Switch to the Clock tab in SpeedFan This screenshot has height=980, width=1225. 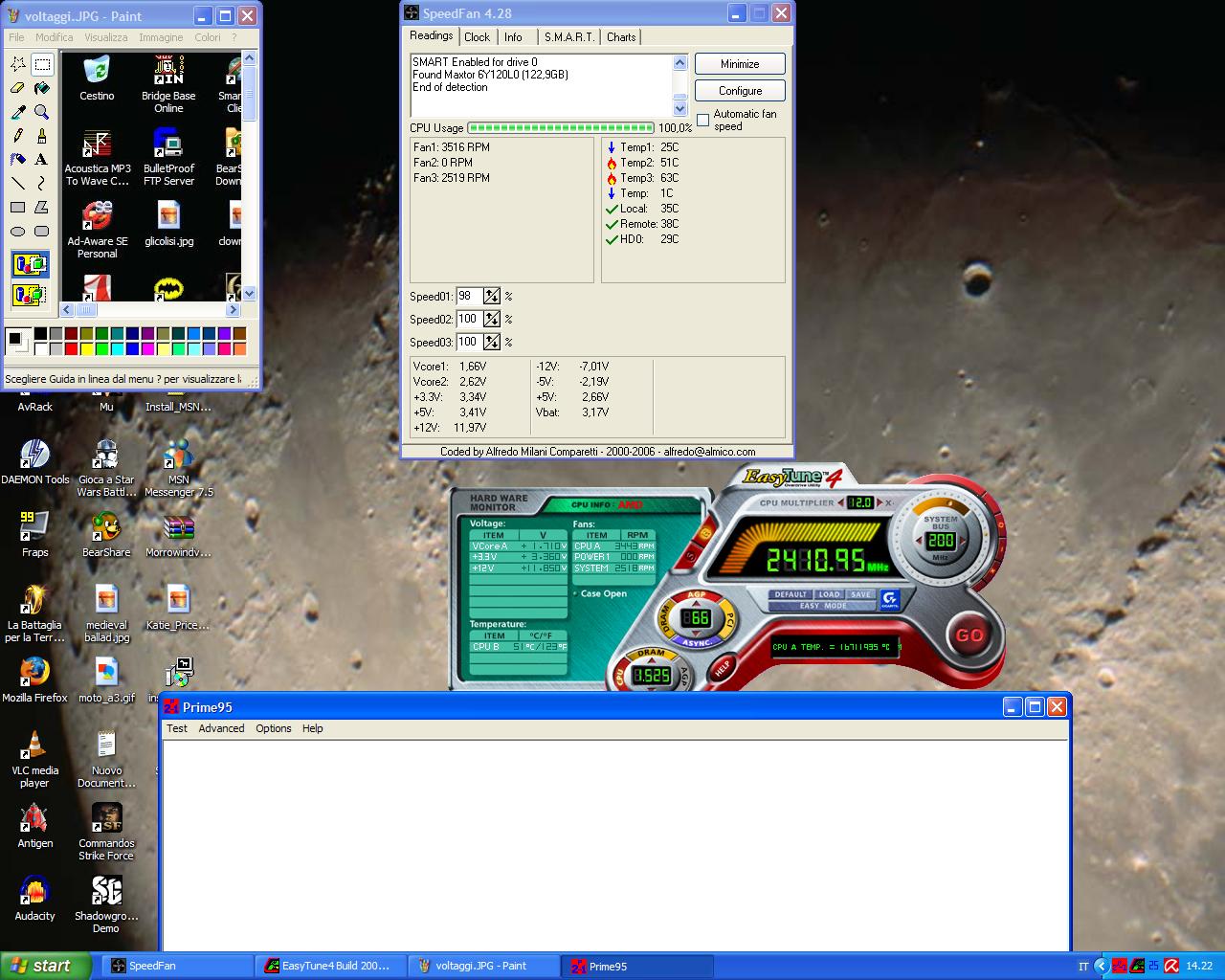(477, 37)
